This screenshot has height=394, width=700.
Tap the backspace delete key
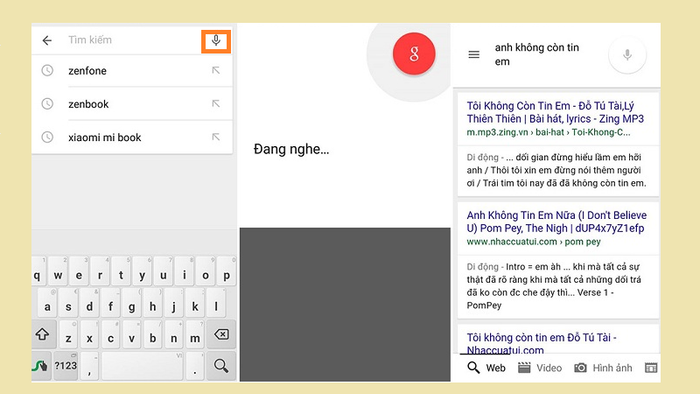221,334
